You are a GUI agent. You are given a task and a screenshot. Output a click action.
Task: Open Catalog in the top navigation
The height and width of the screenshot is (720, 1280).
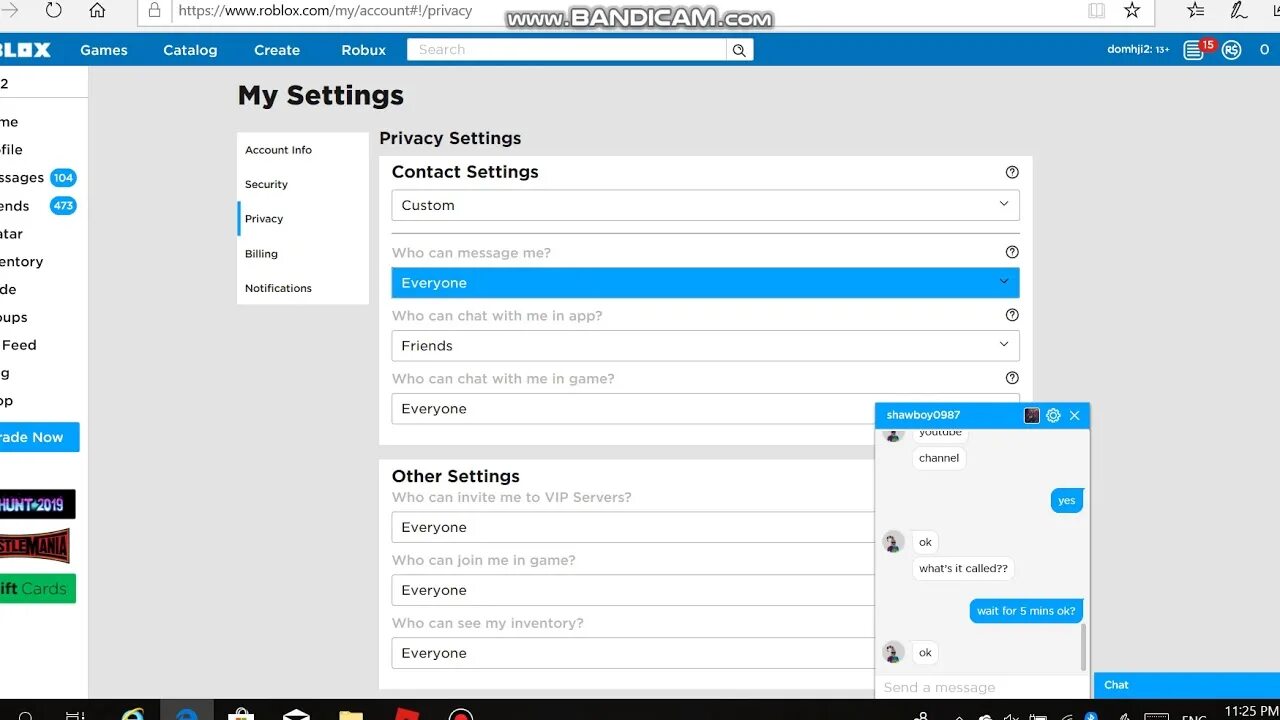[190, 50]
